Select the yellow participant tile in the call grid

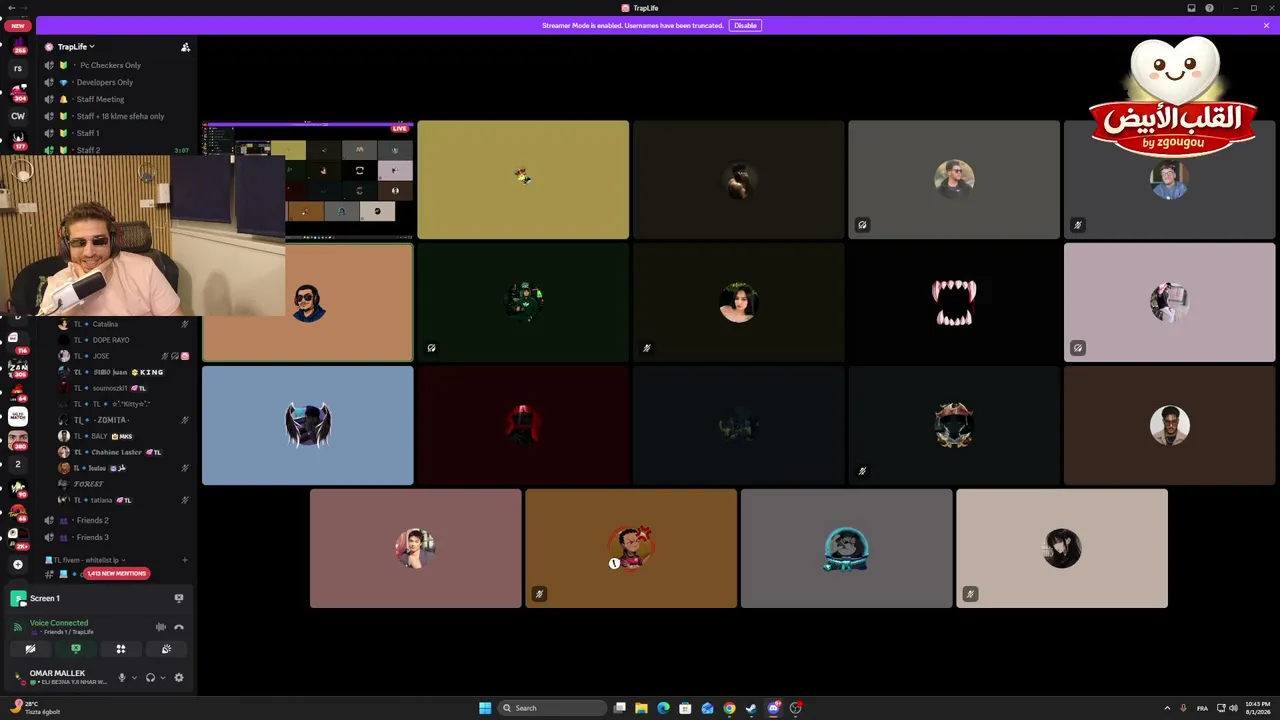[x=523, y=180]
